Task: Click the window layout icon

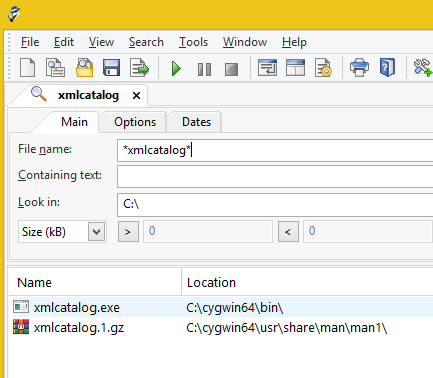Action: click(295, 68)
